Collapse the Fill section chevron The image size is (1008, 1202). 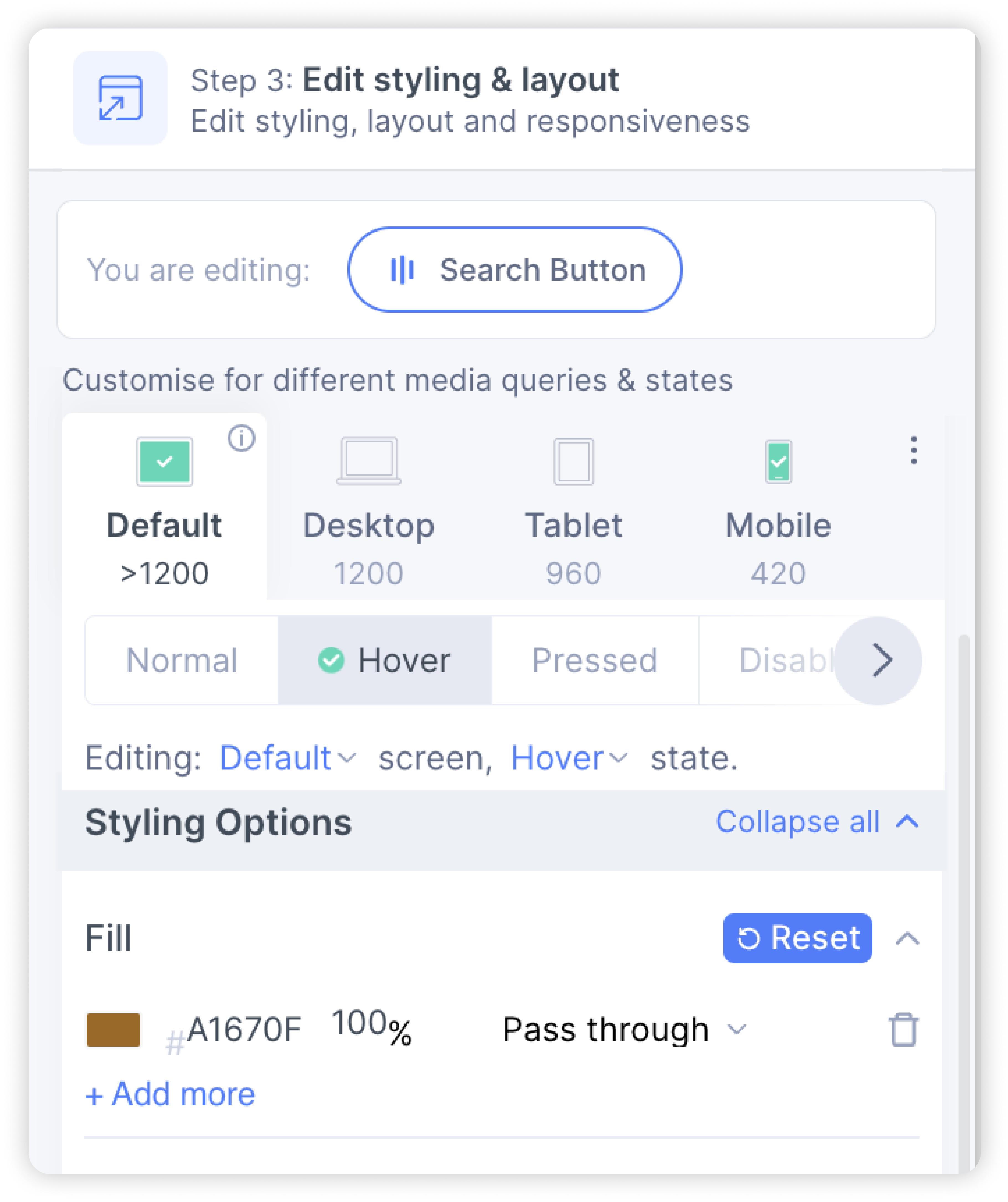[x=907, y=938]
